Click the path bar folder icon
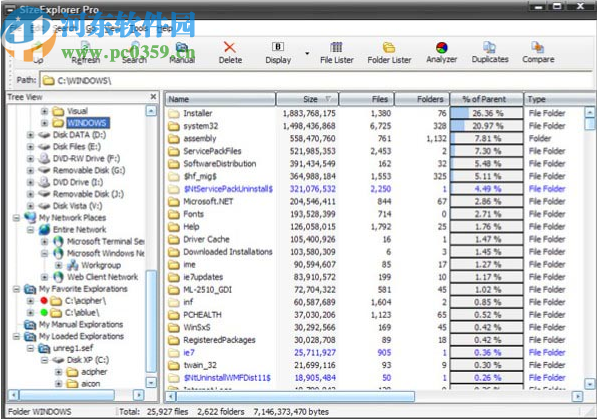 (x=48, y=80)
